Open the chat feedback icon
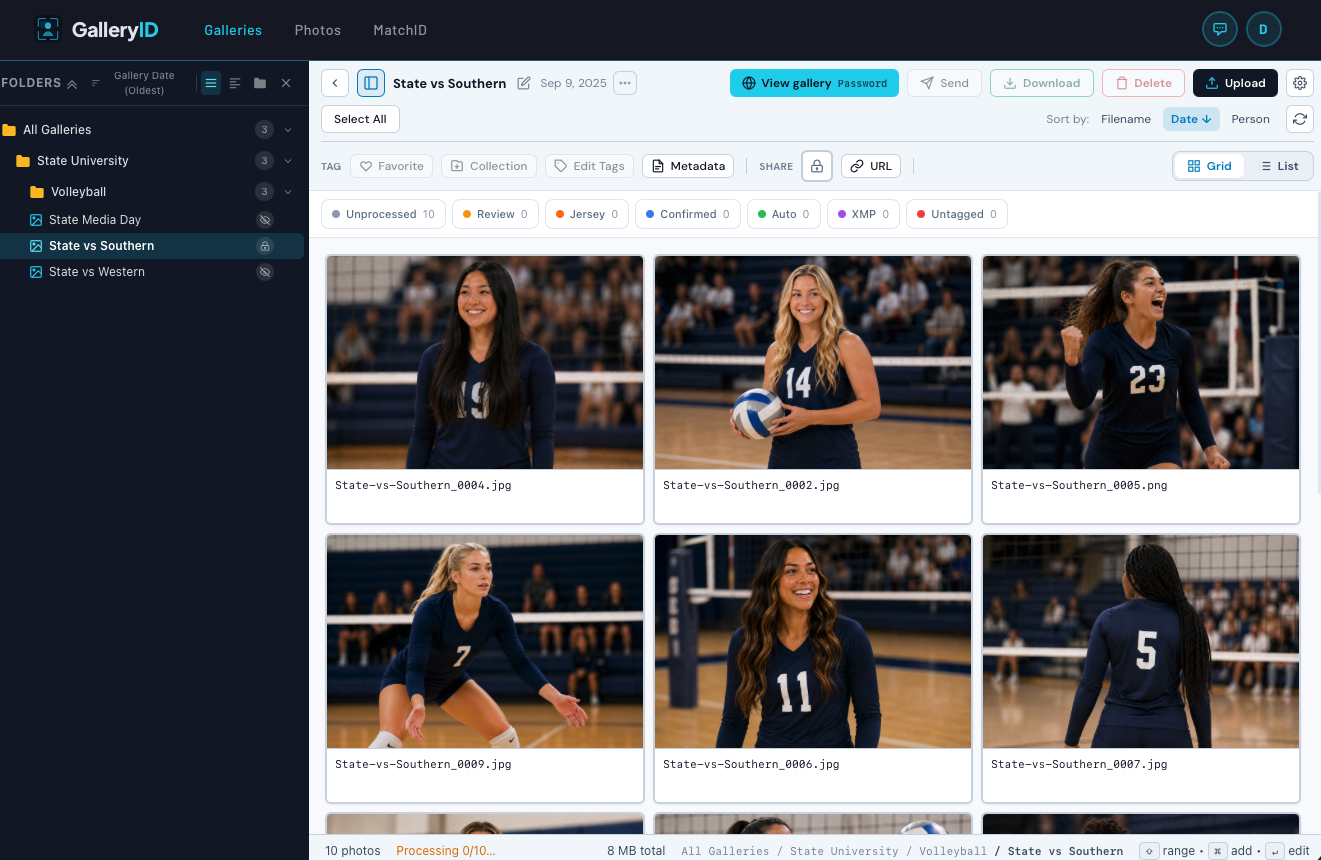The width and height of the screenshot is (1321, 860). point(1219,30)
